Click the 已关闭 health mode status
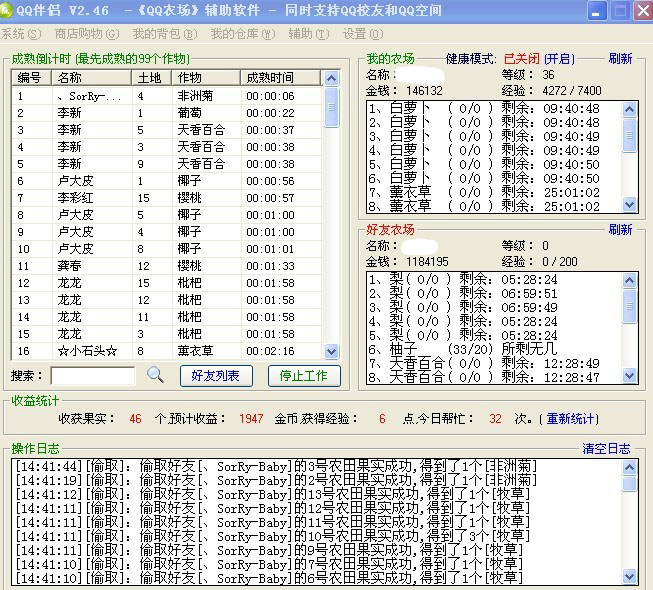This screenshot has width=653, height=590. (521, 59)
